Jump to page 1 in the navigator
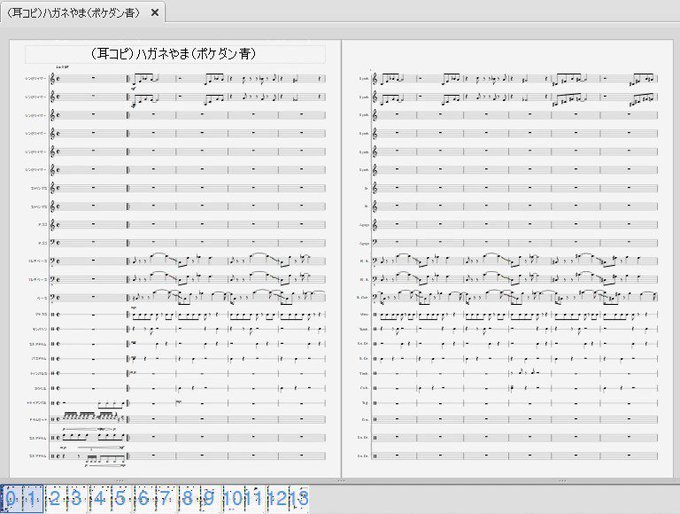The width and height of the screenshot is (680, 514). (x=33, y=498)
